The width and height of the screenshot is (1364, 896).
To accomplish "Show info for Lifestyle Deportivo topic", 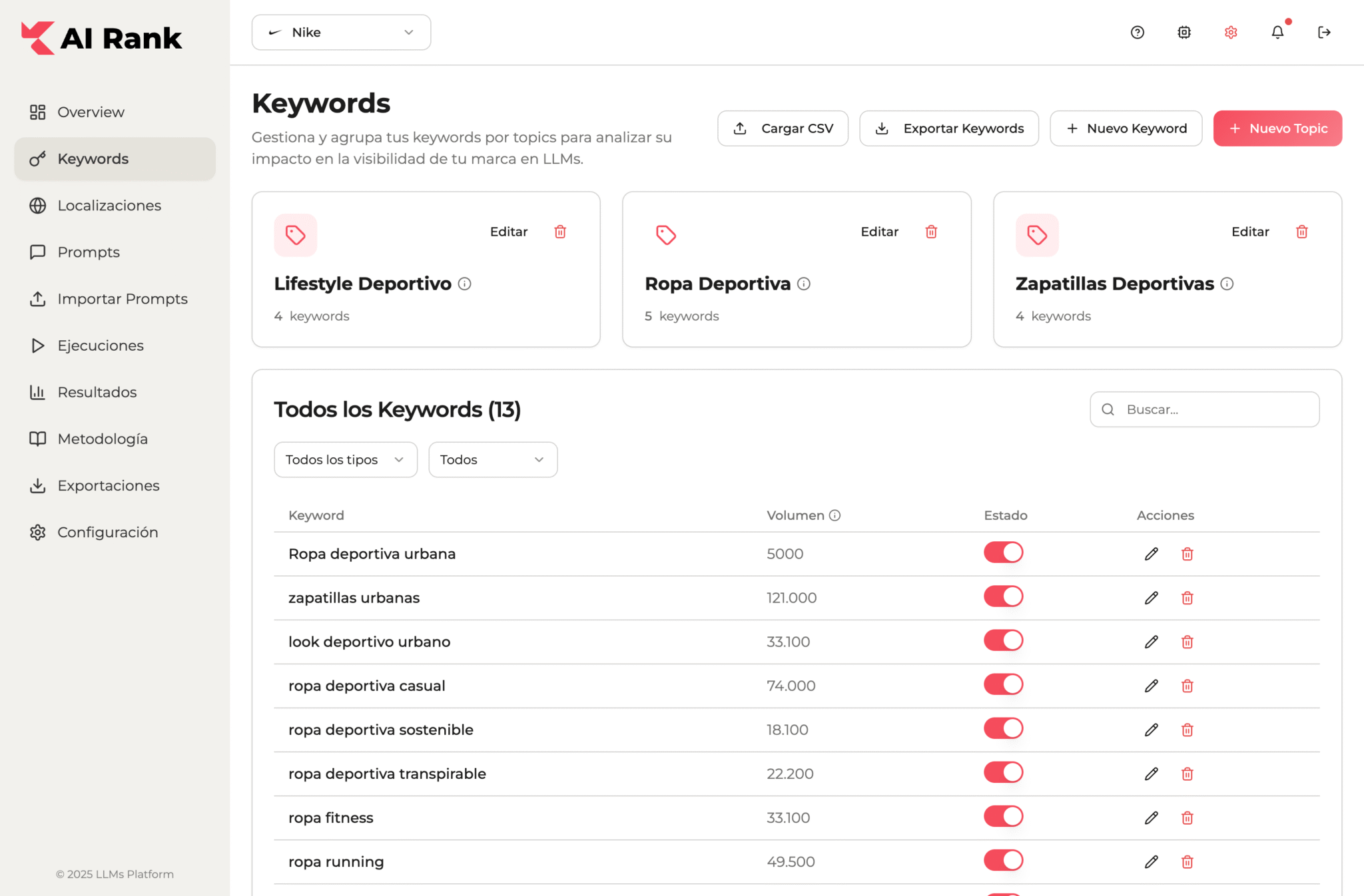I will pos(465,284).
